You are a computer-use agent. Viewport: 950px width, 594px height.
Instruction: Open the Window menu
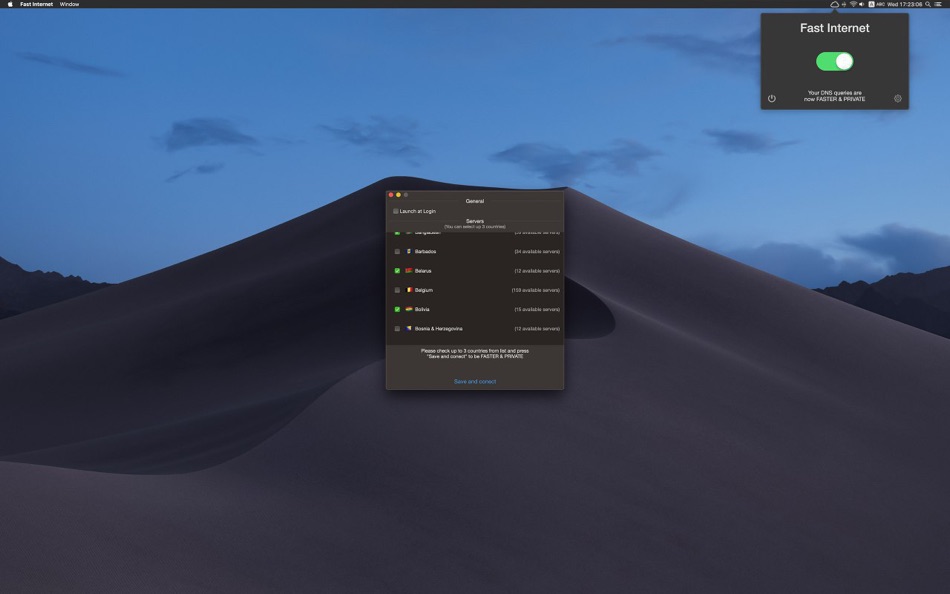pos(69,4)
